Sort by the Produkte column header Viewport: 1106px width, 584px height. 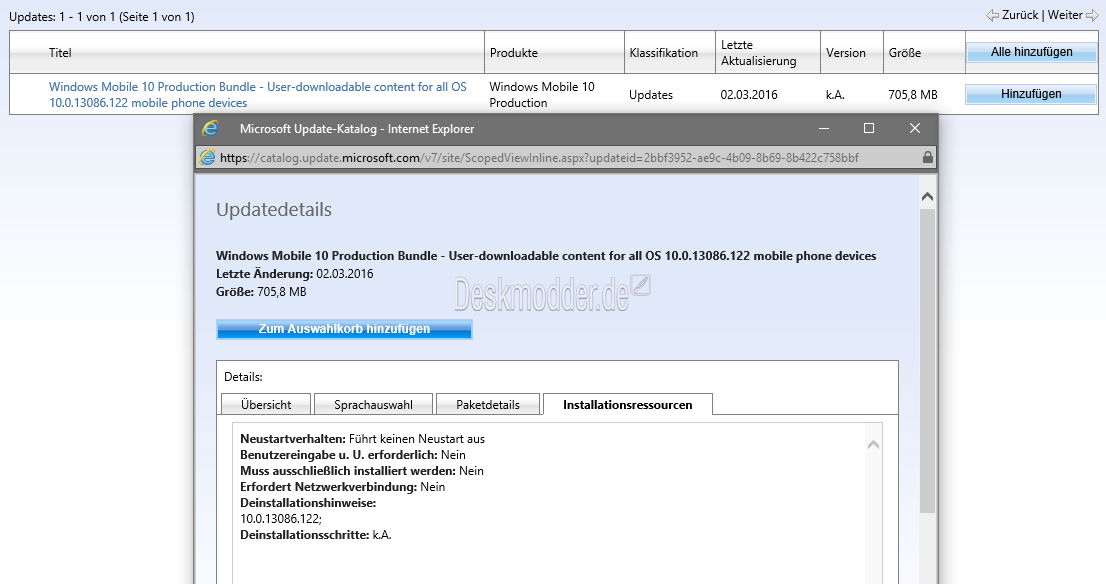click(514, 53)
